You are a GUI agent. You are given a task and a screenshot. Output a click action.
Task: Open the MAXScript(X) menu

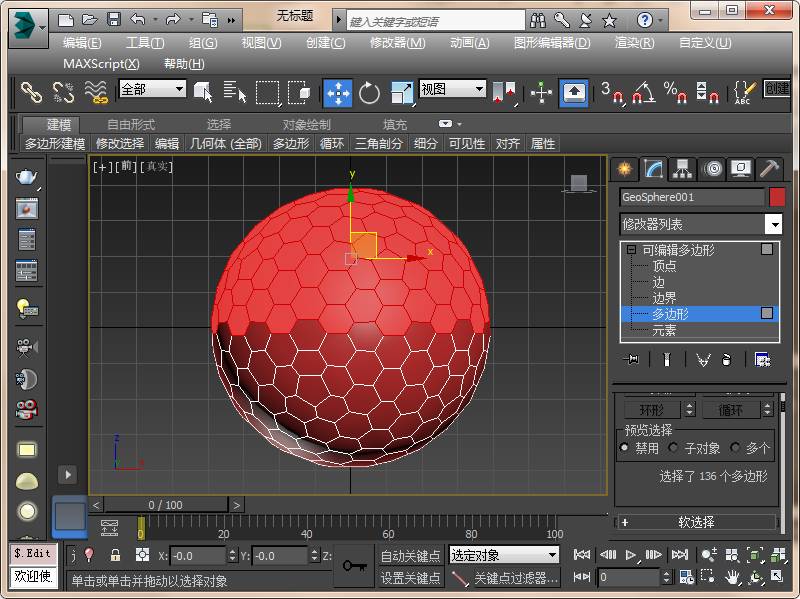point(101,64)
